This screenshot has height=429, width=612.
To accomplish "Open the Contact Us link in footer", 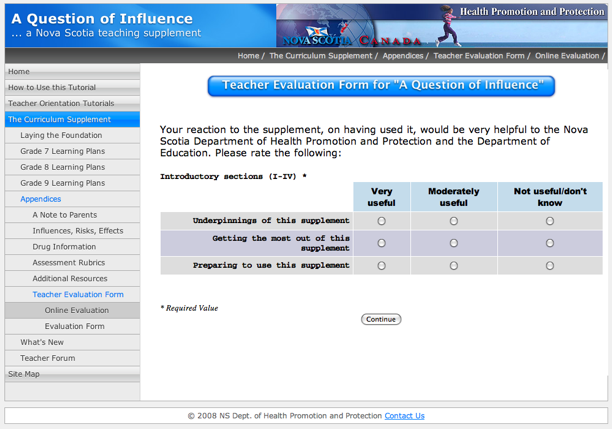I will click(x=404, y=416).
